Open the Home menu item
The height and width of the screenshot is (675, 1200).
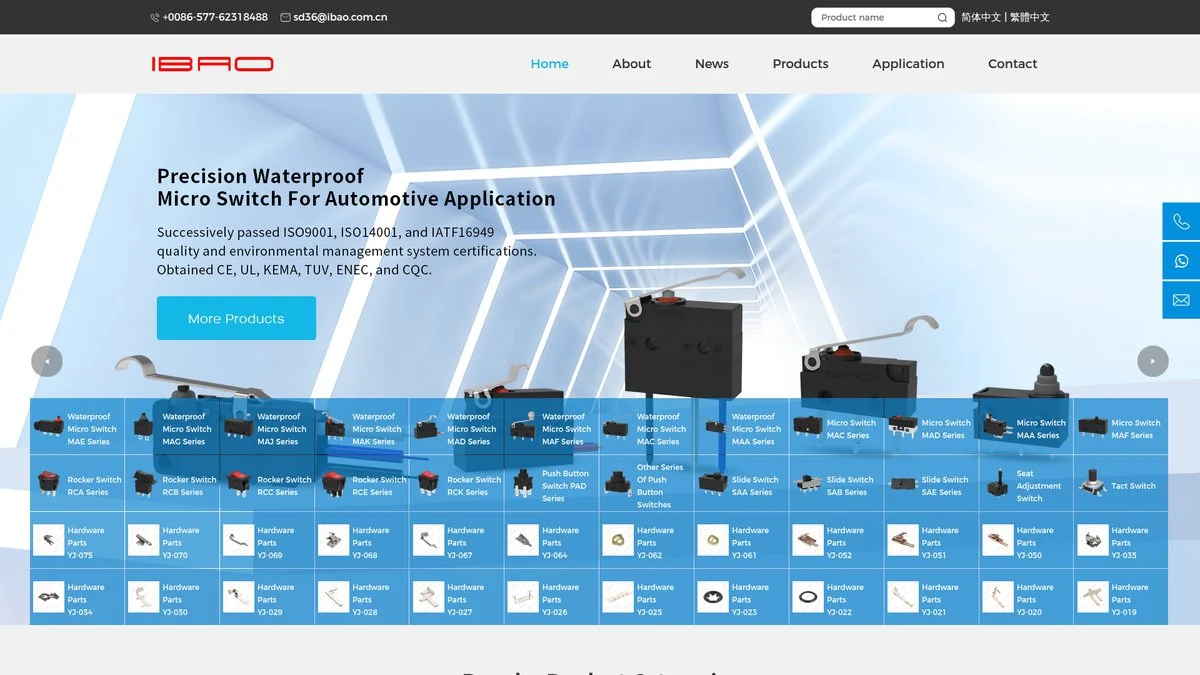coord(549,64)
